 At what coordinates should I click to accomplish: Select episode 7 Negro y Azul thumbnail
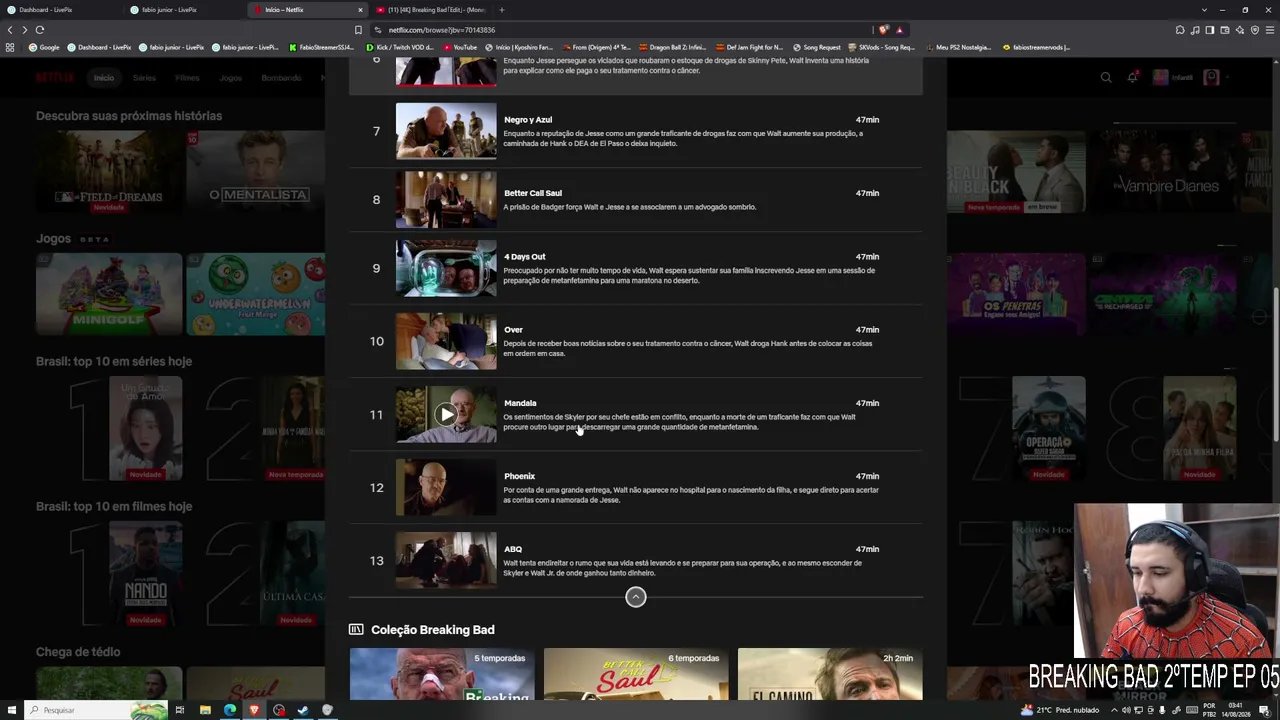446,131
